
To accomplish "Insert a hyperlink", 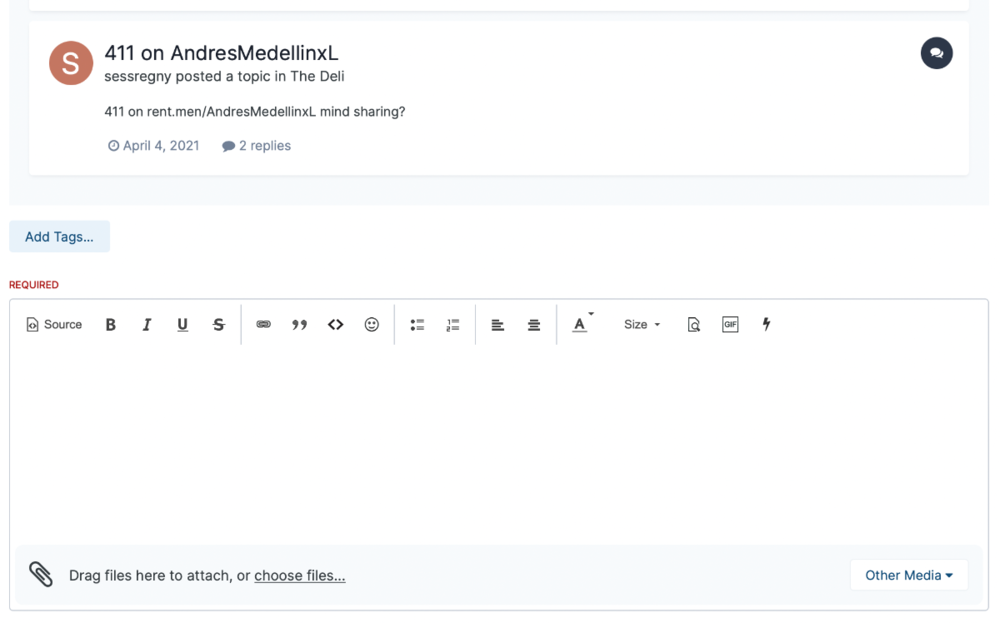I will click(x=263, y=325).
